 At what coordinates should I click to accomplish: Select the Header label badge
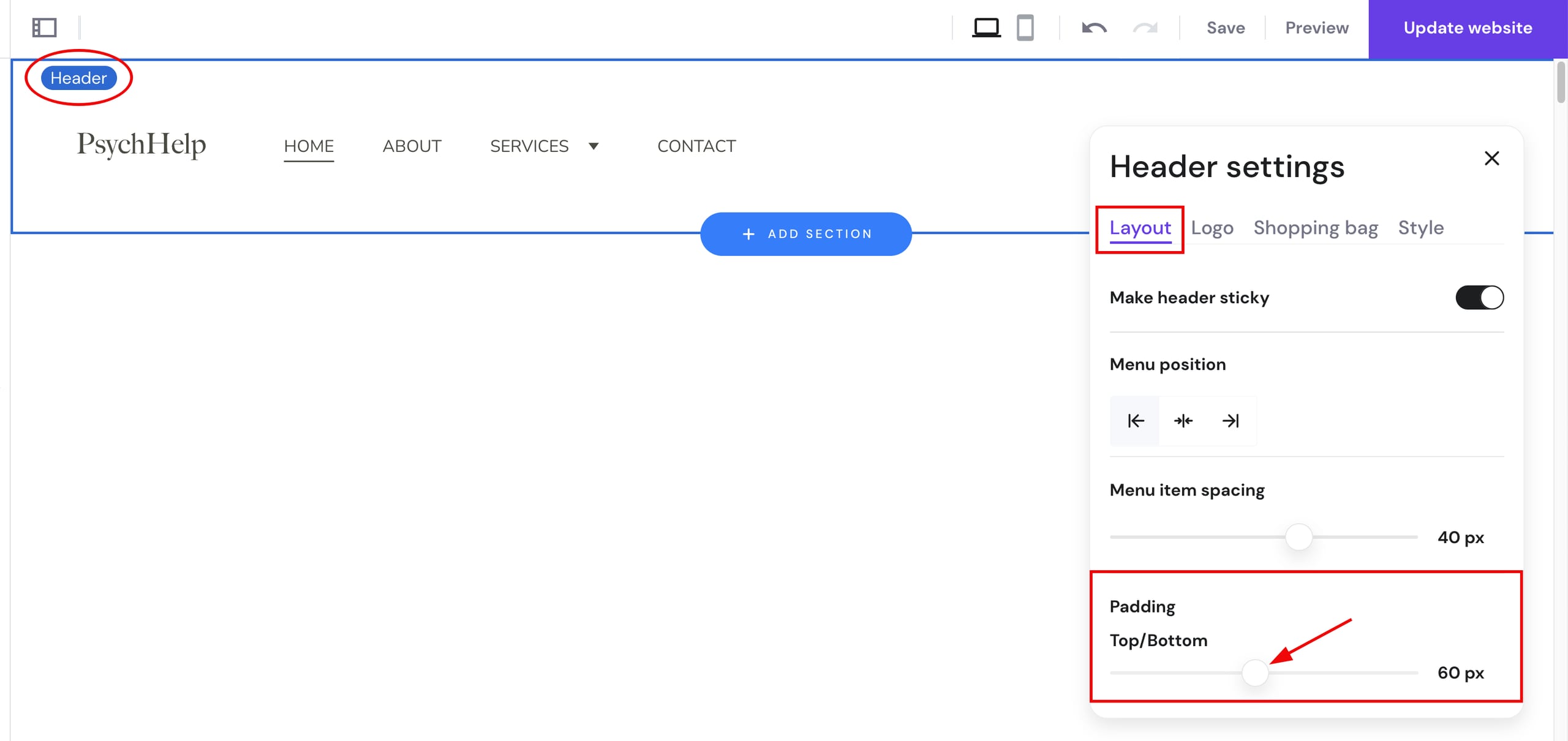click(78, 77)
